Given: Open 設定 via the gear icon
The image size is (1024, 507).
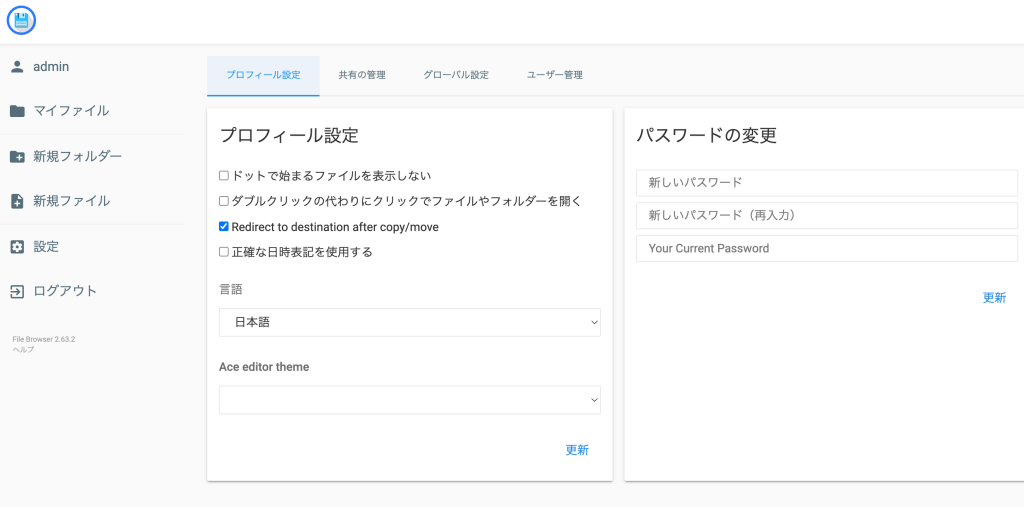Looking at the screenshot, I should pyautogui.click(x=17, y=246).
